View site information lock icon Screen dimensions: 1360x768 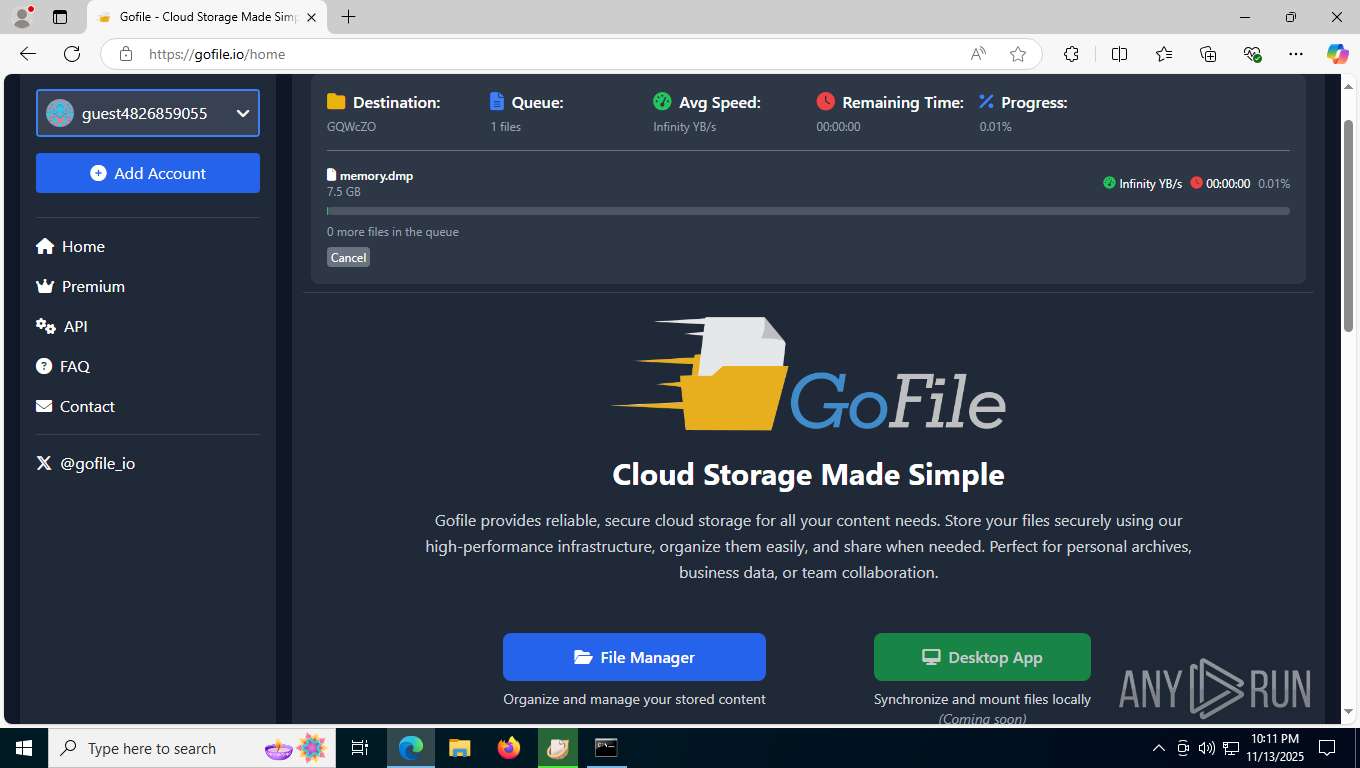click(126, 54)
